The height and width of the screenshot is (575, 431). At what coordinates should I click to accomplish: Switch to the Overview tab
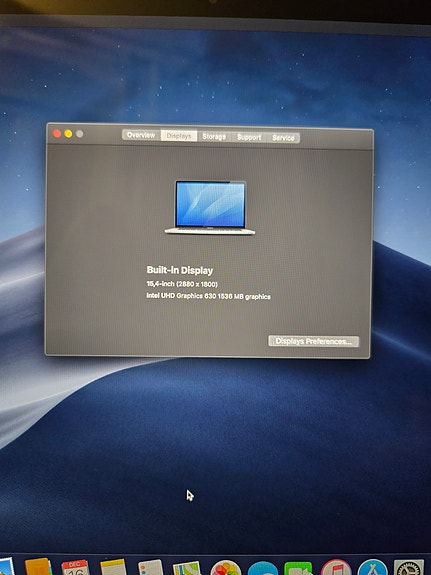pos(141,135)
